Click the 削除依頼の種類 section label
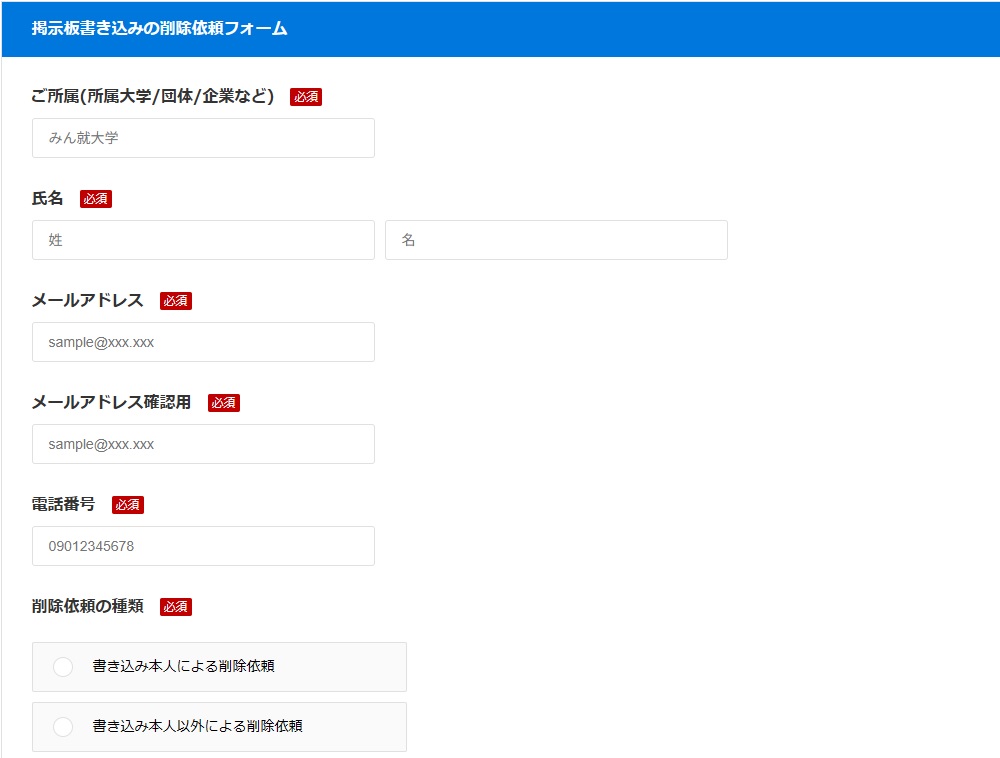 point(87,606)
